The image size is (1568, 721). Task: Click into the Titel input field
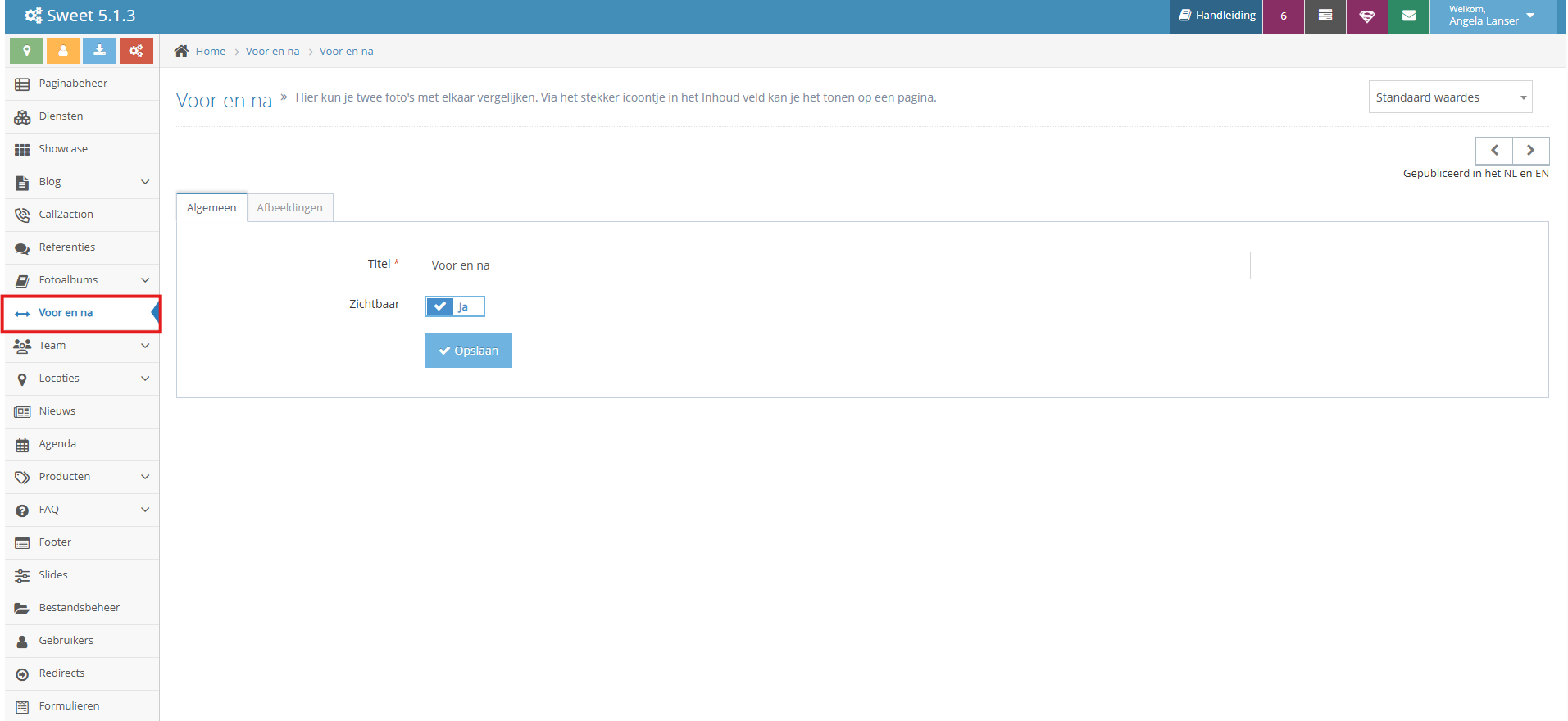836,265
